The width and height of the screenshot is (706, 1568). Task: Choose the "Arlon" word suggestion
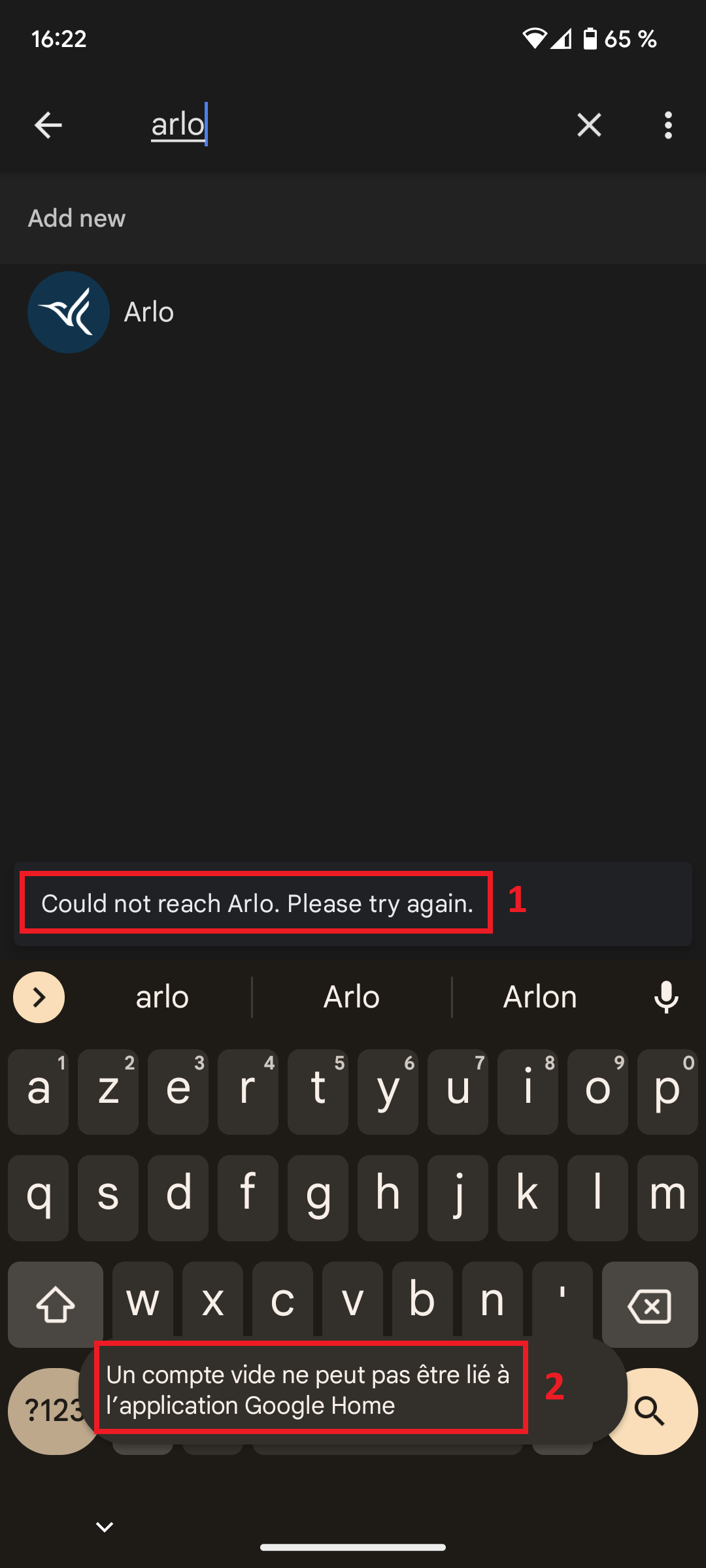[540, 997]
